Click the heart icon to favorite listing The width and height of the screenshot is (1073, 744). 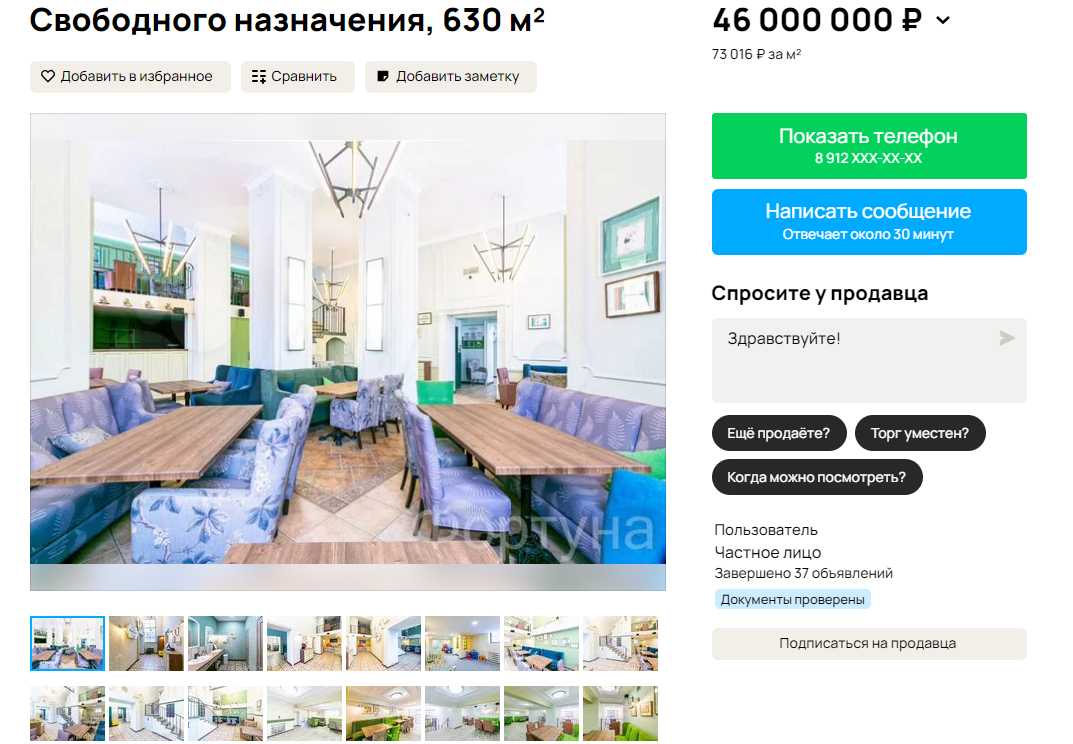point(47,77)
